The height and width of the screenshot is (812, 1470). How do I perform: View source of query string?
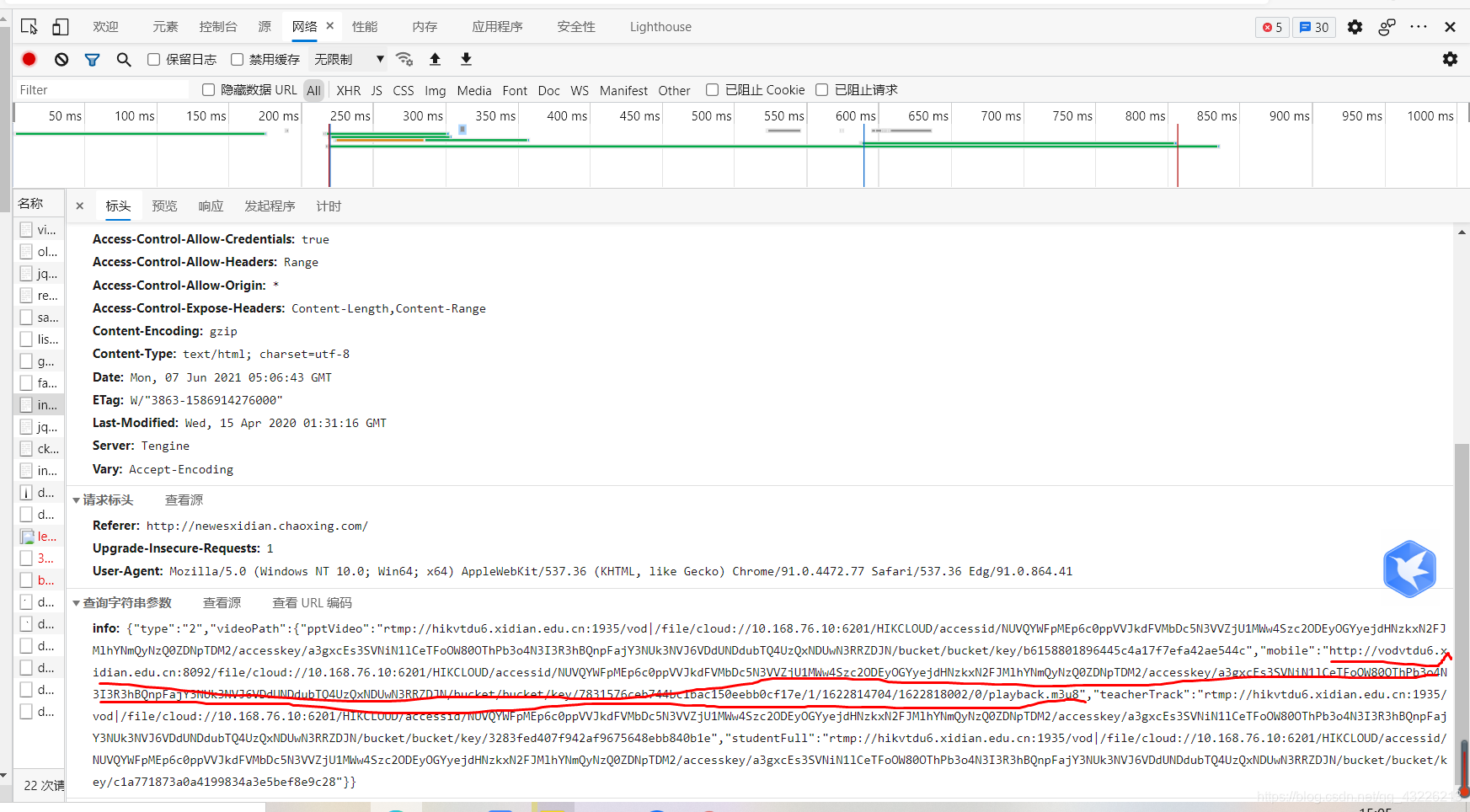click(x=222, y=602)
